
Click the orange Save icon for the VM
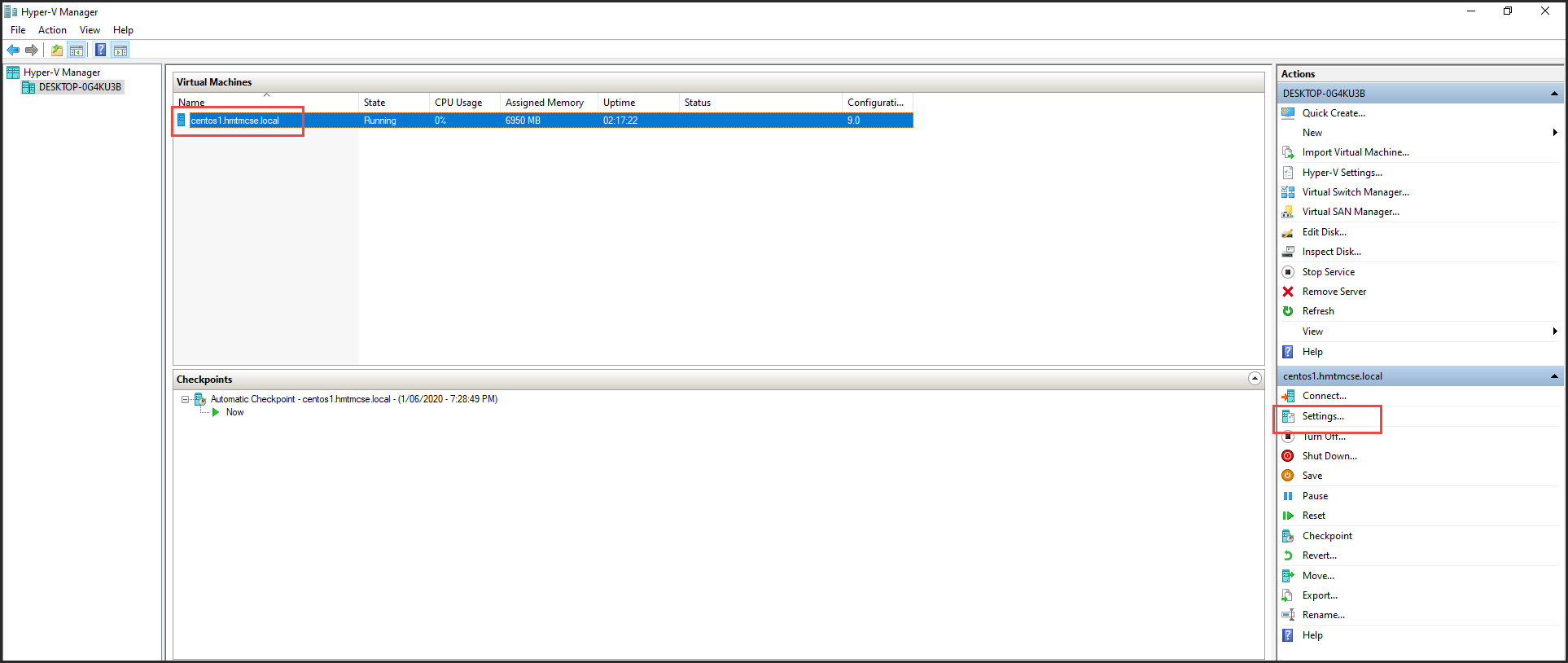(x=1288, y=476)
